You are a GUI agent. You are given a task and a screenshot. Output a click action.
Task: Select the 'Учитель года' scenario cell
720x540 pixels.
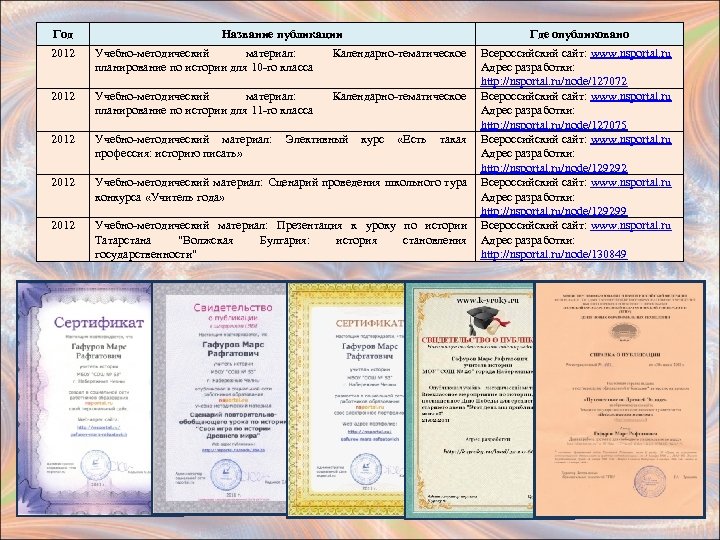(x=282, y=196)
